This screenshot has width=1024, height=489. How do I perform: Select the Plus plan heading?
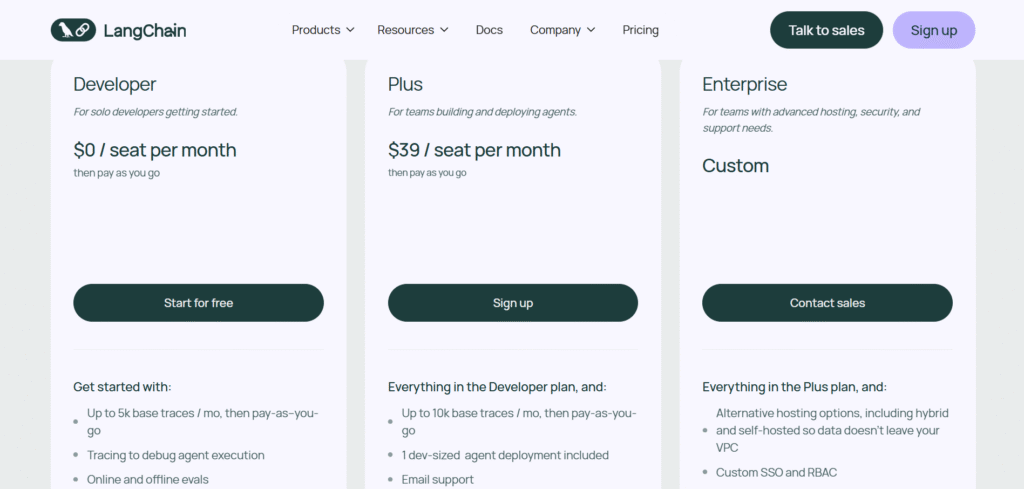pos(406,84)
